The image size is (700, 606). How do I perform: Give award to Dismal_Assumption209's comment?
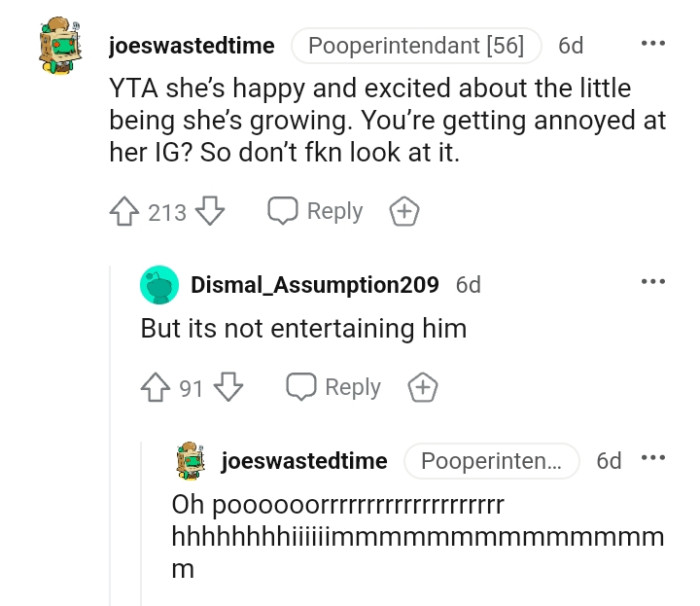pyautogui.click(x=423, y=387)
